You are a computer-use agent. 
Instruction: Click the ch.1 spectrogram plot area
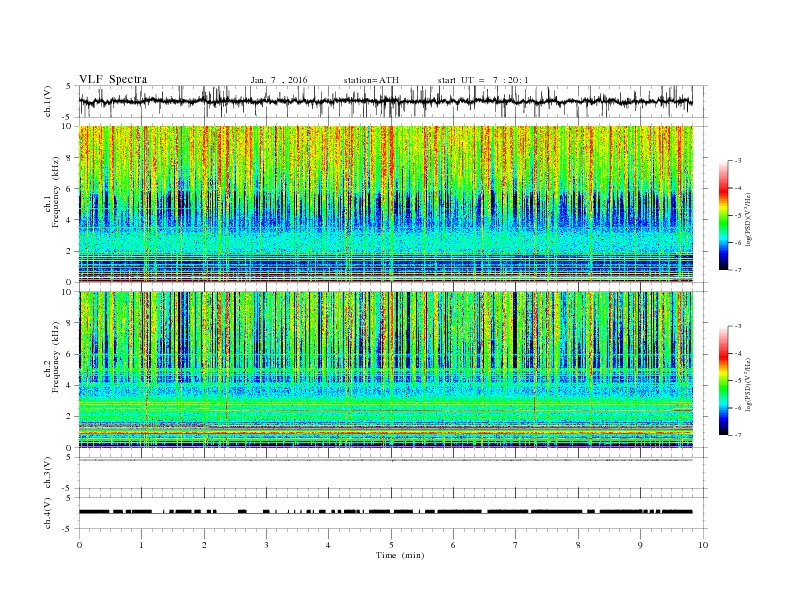pyautogui.click(x=386, y=204)
